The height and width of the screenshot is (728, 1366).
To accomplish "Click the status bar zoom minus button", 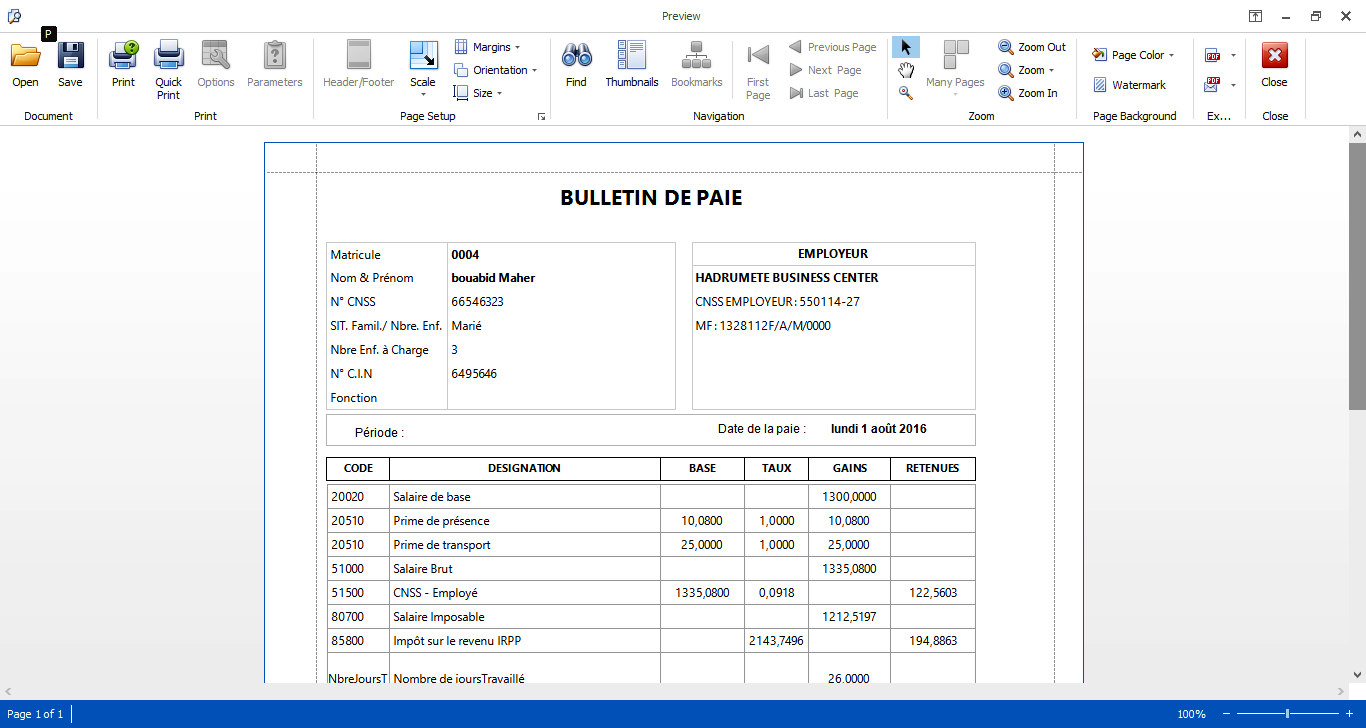I will tap(1225, 714).
